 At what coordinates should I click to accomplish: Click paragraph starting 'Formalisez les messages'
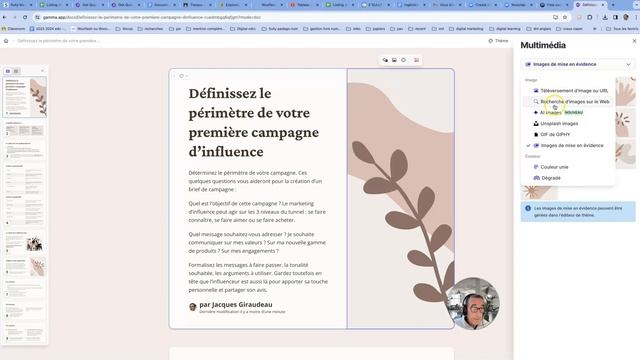[x=258, y=278]
